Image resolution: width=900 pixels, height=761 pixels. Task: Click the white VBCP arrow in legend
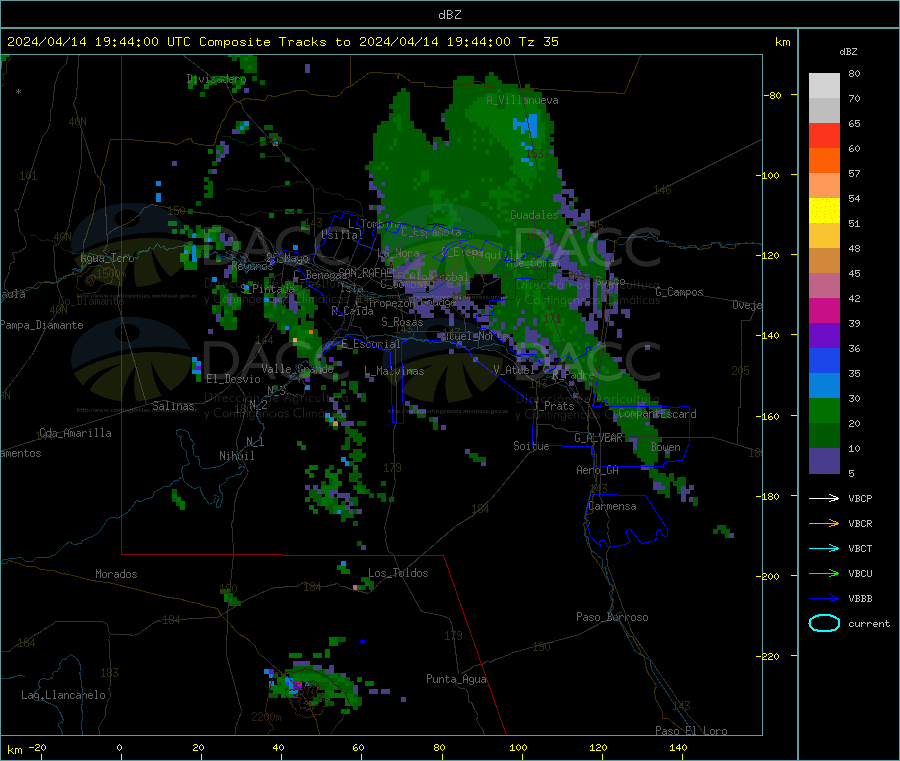[824, 498]
